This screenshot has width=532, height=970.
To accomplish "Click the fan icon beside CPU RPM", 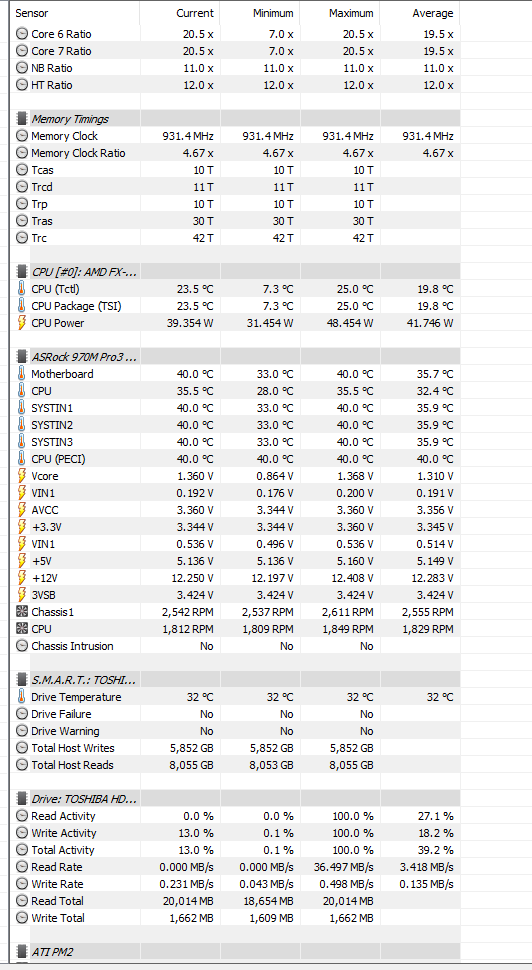I will click(22, 629).
